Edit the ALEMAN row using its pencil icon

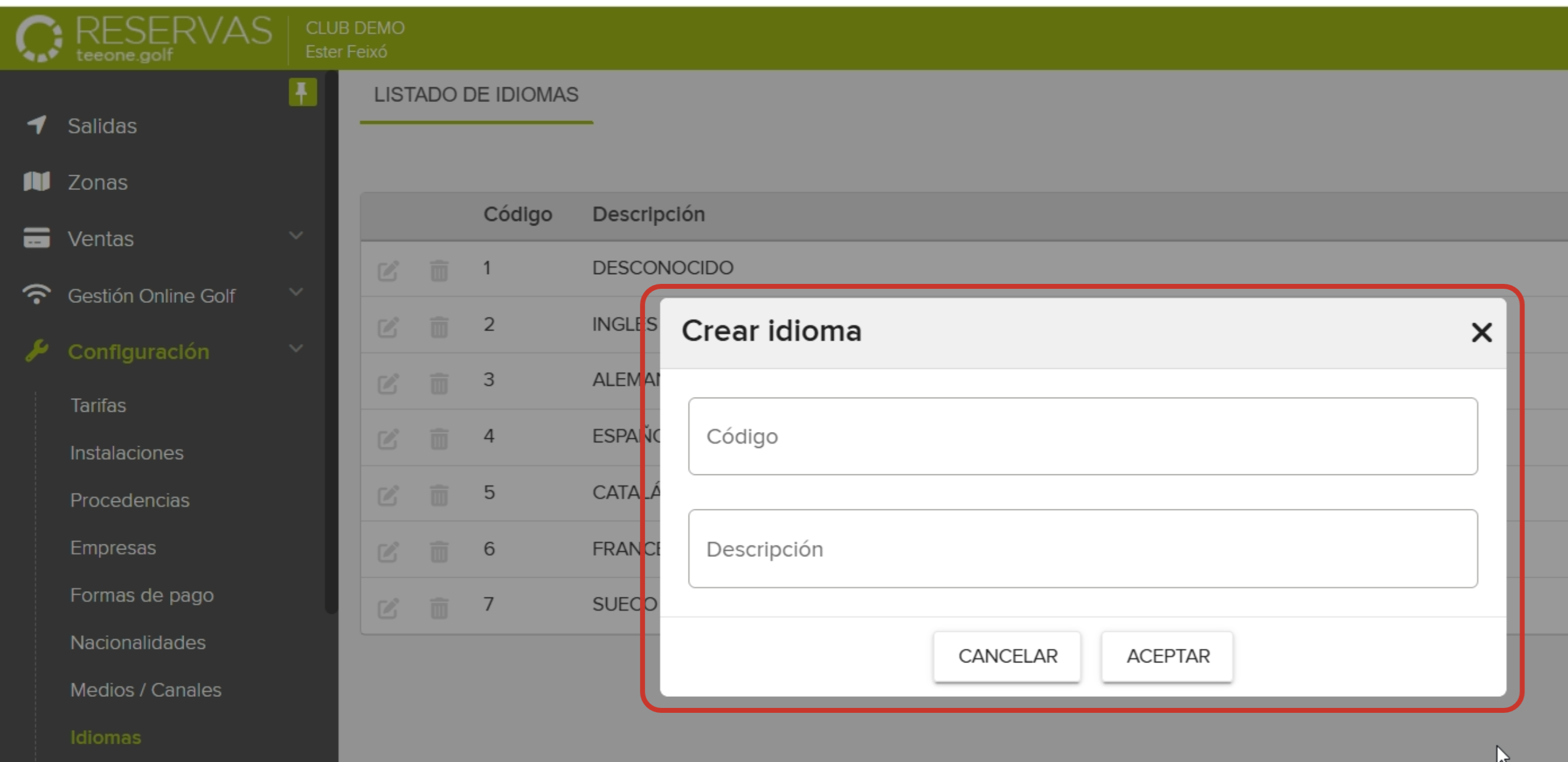(387, 381)
